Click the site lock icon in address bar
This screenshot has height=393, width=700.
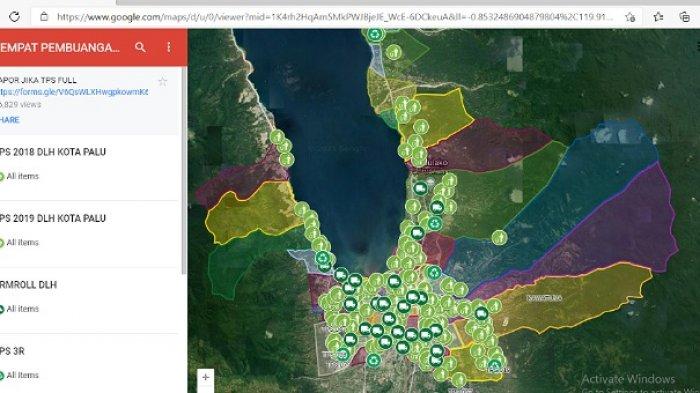point(44,17)
